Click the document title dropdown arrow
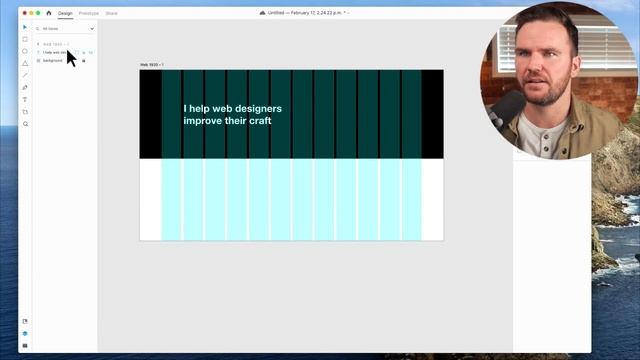640x360 pixels. 348,13
